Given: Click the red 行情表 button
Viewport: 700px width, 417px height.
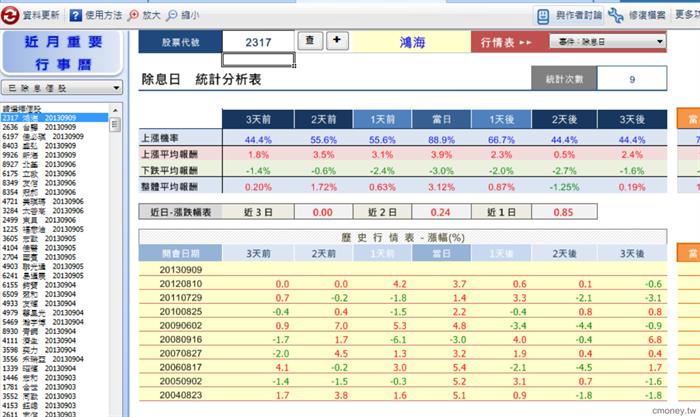Looking at the screenshot, I should pyautogui.click(x=507, y=42).
